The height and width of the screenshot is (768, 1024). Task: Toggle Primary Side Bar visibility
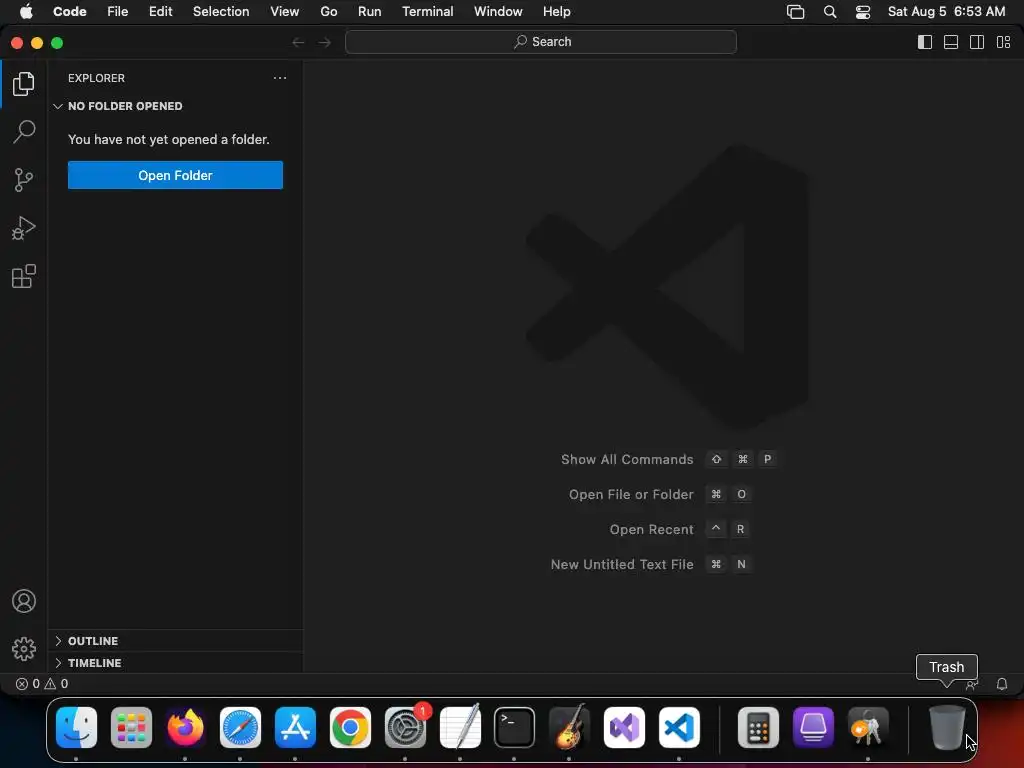coord(925,42)
